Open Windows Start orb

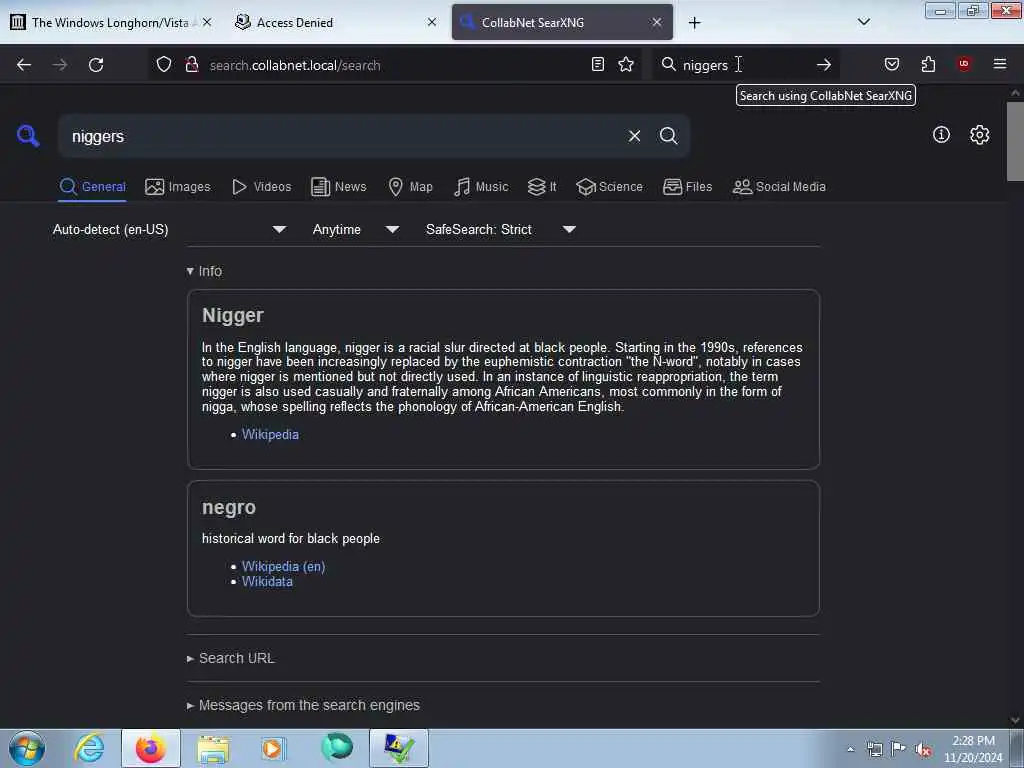click(x=27, y=748)
